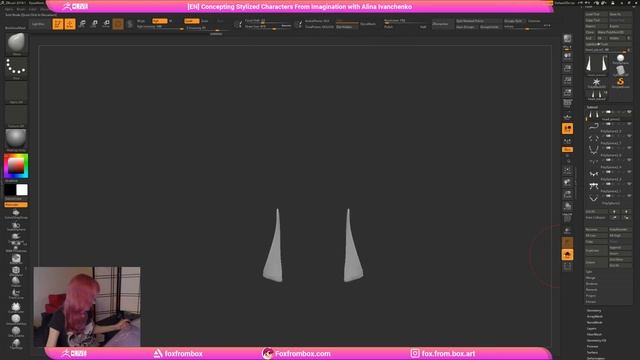Click the large horns current tool thumbnail
Image resolution: width=640 pixels, height=360 pixels.
[x=596, y=64]
